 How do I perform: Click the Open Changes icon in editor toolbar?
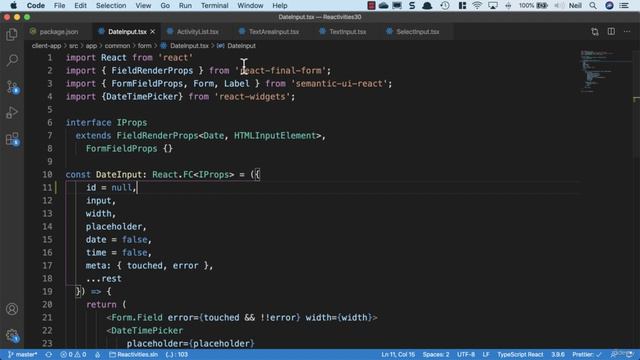click(595, 31)
